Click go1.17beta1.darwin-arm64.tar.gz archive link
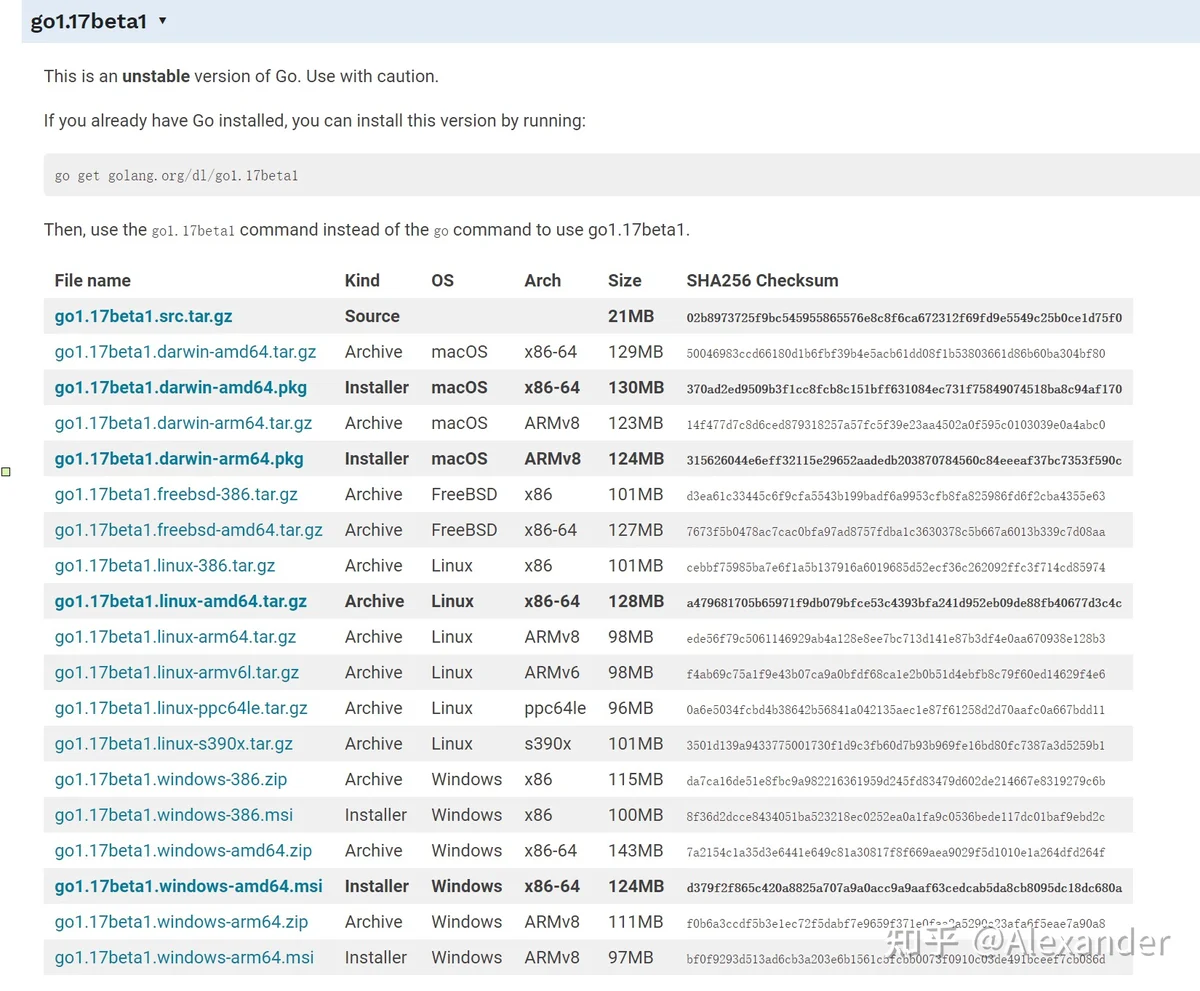The width and height of the screenshot is (1200, 991). click(183, 423)
